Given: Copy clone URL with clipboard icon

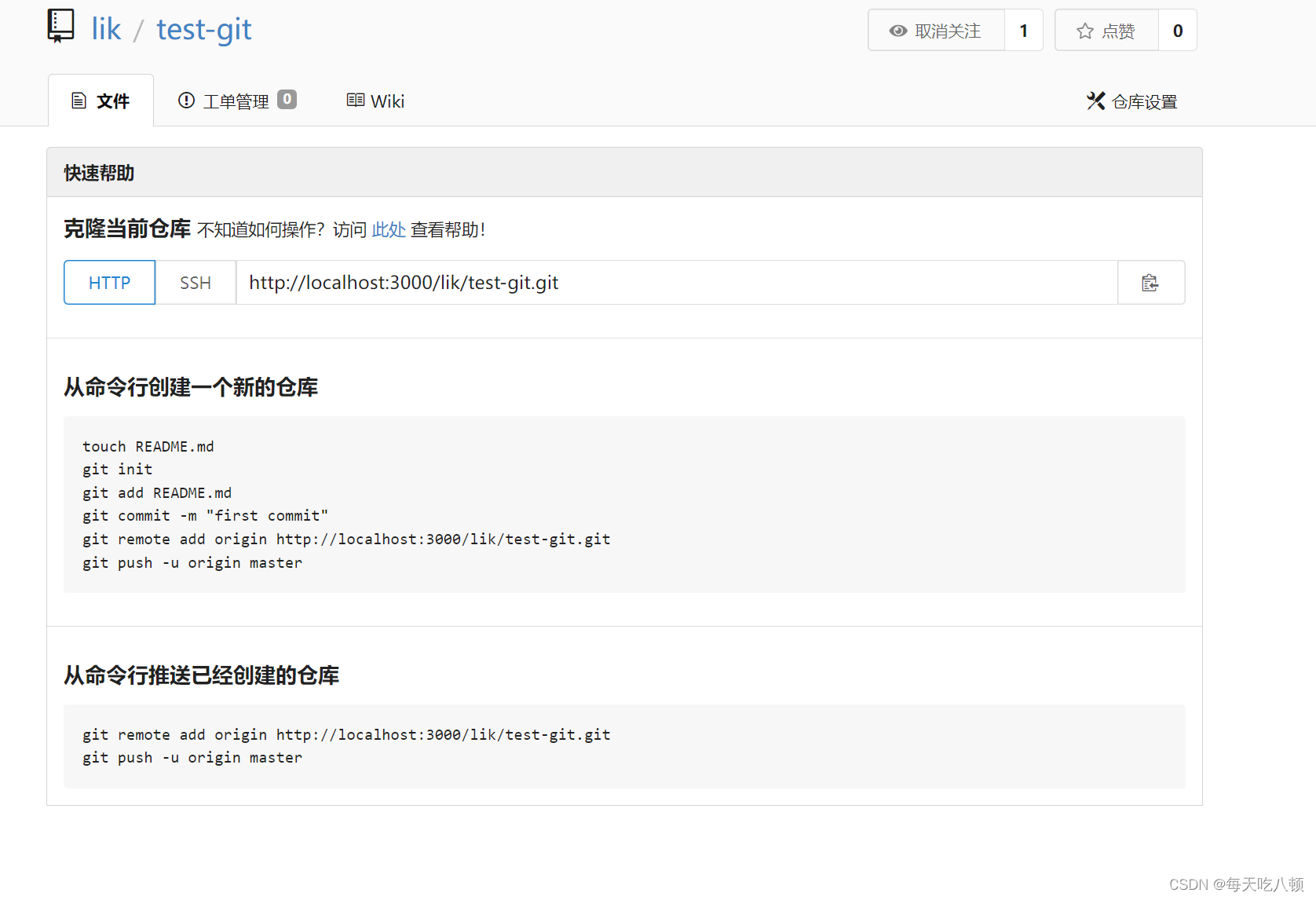Looking at the screenshot, I should pyautogui.click(x=1151, y=283).
